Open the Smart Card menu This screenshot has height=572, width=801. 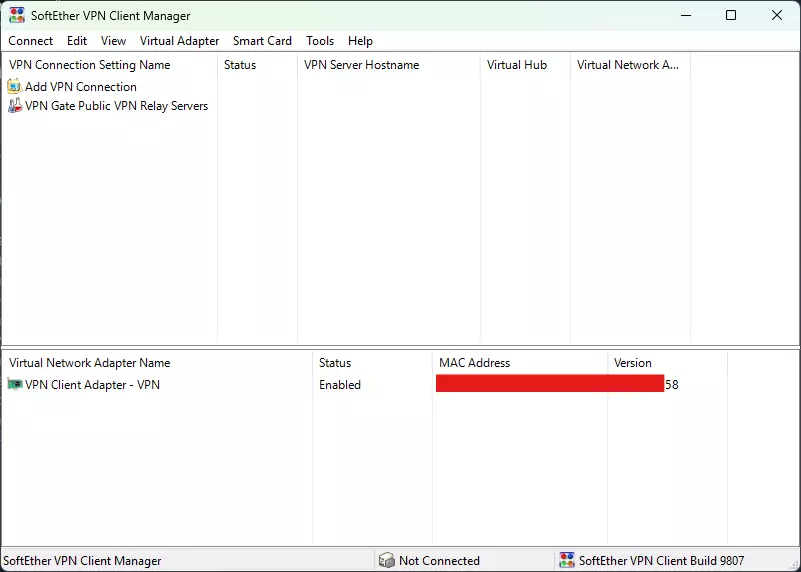(x=262, y=41)
